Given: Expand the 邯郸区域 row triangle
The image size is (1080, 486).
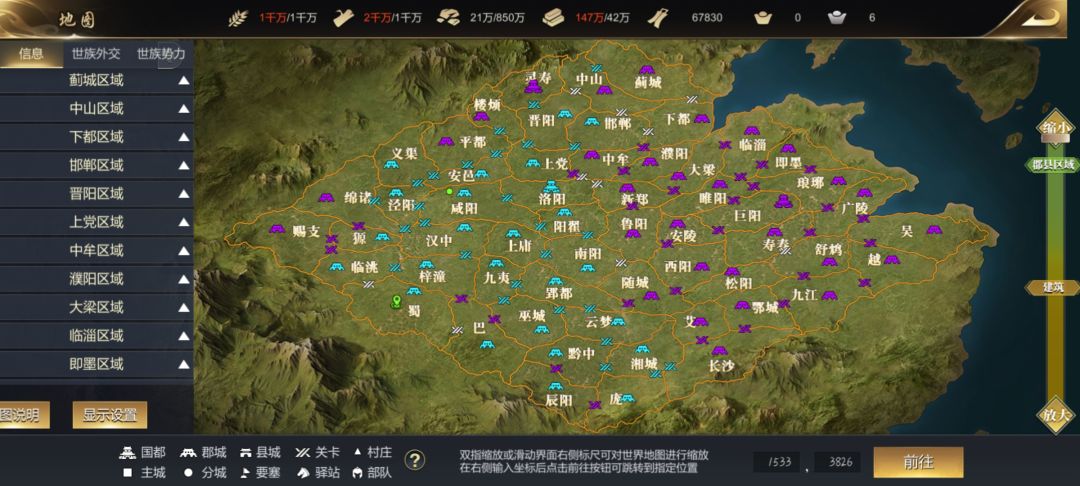Looking at the screenshot, I should tap(184, 165).
